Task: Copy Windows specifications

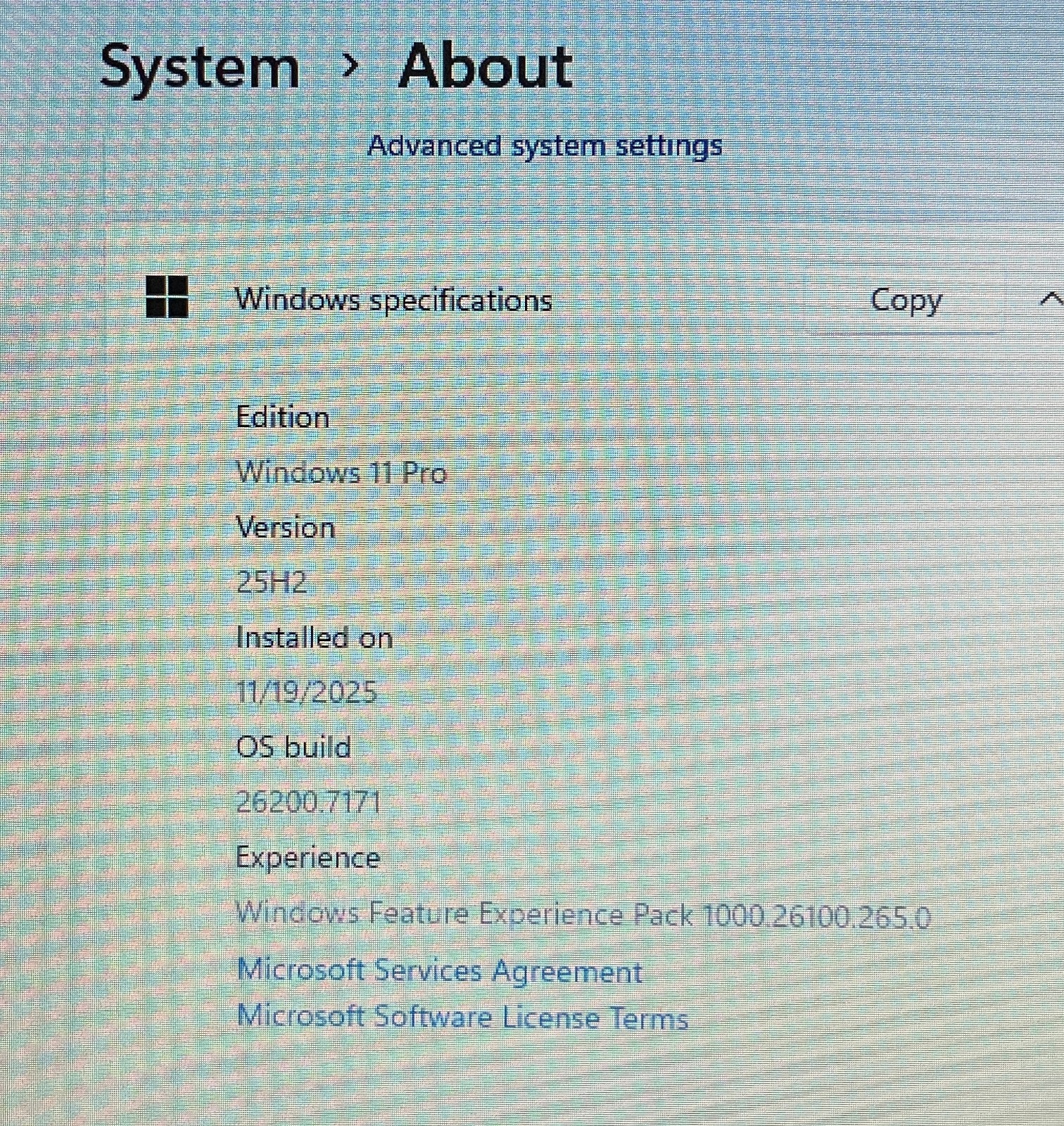Action: pyautogui.click(x=906, y=301)
